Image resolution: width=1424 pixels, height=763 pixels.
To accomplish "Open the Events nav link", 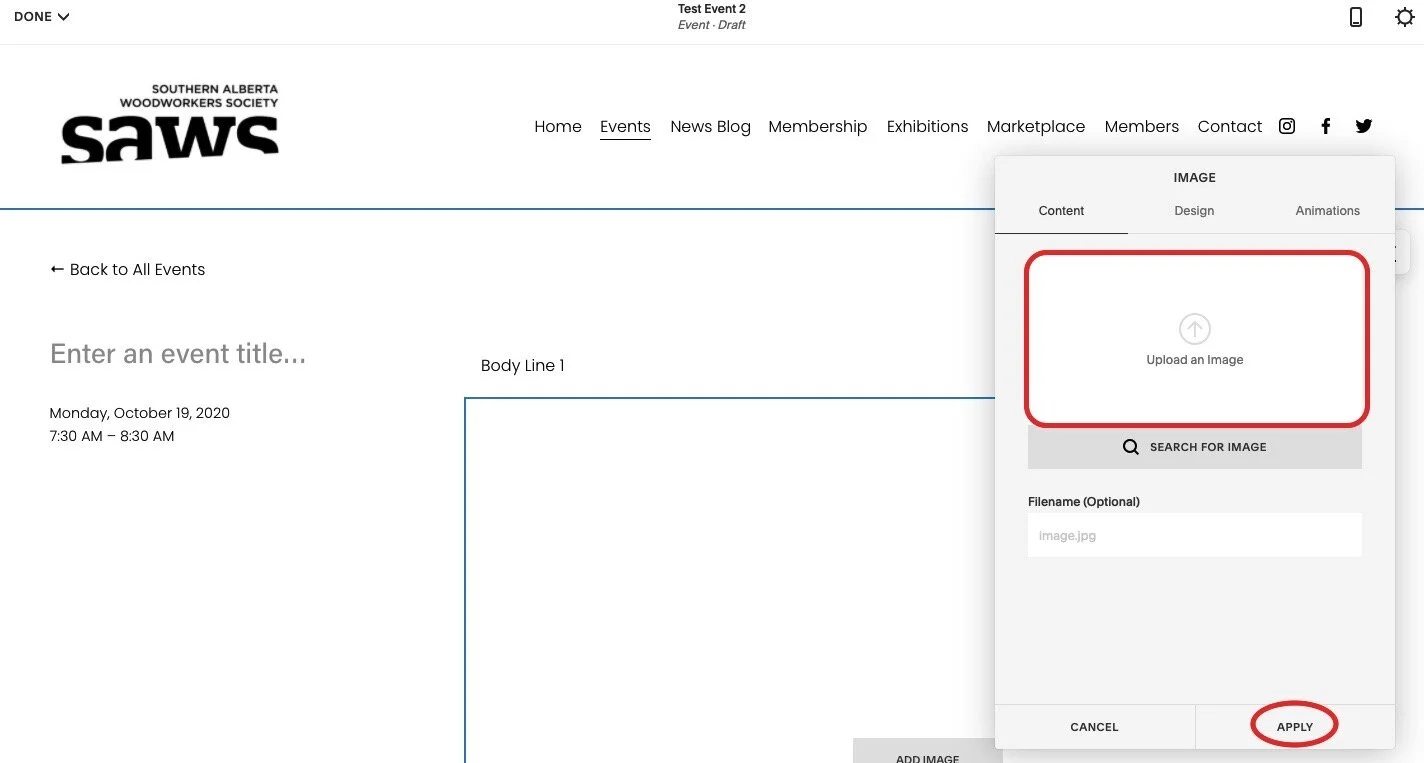I will click(x=625, y=127).
